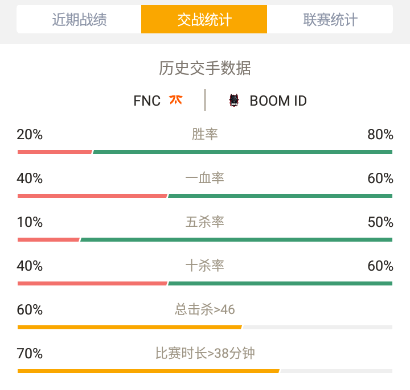
Task: Click the green 胜率 80% bar
Action: [243, 152]
